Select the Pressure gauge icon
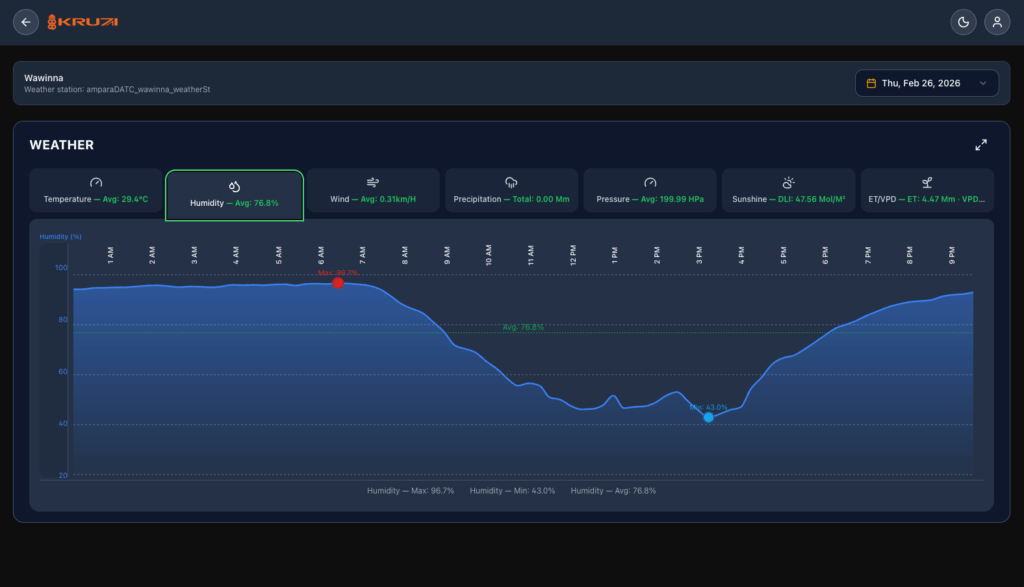The height and width of the screenshot is (587, 1024). point(650,182)
